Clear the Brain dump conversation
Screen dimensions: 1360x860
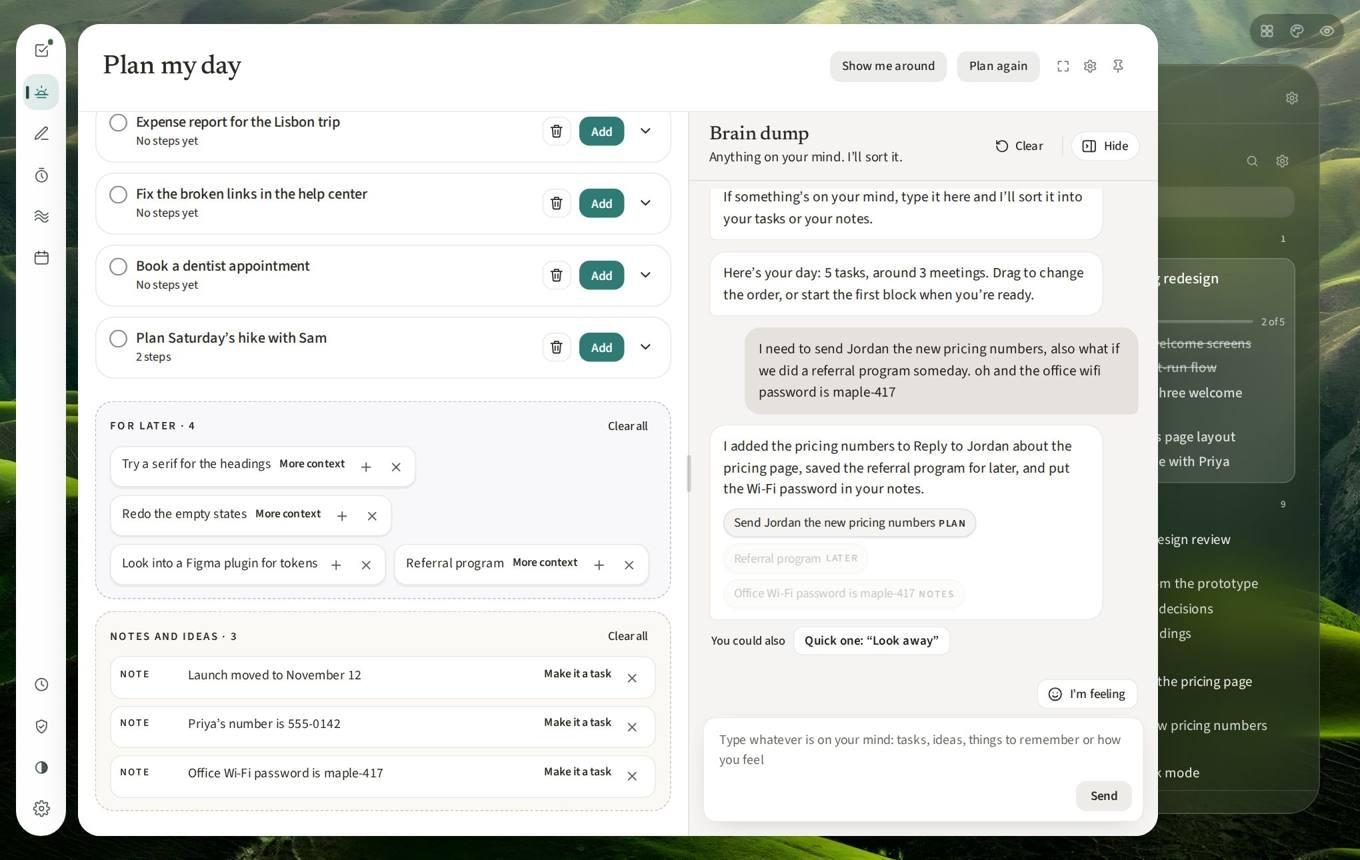point(1019,146)
